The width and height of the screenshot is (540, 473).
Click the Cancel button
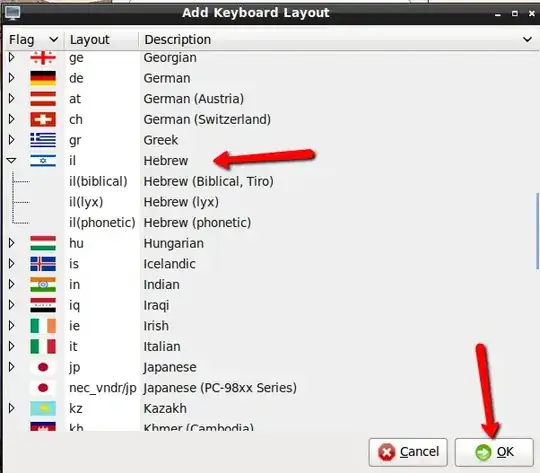pyautogui.click(x=408, y=452)
